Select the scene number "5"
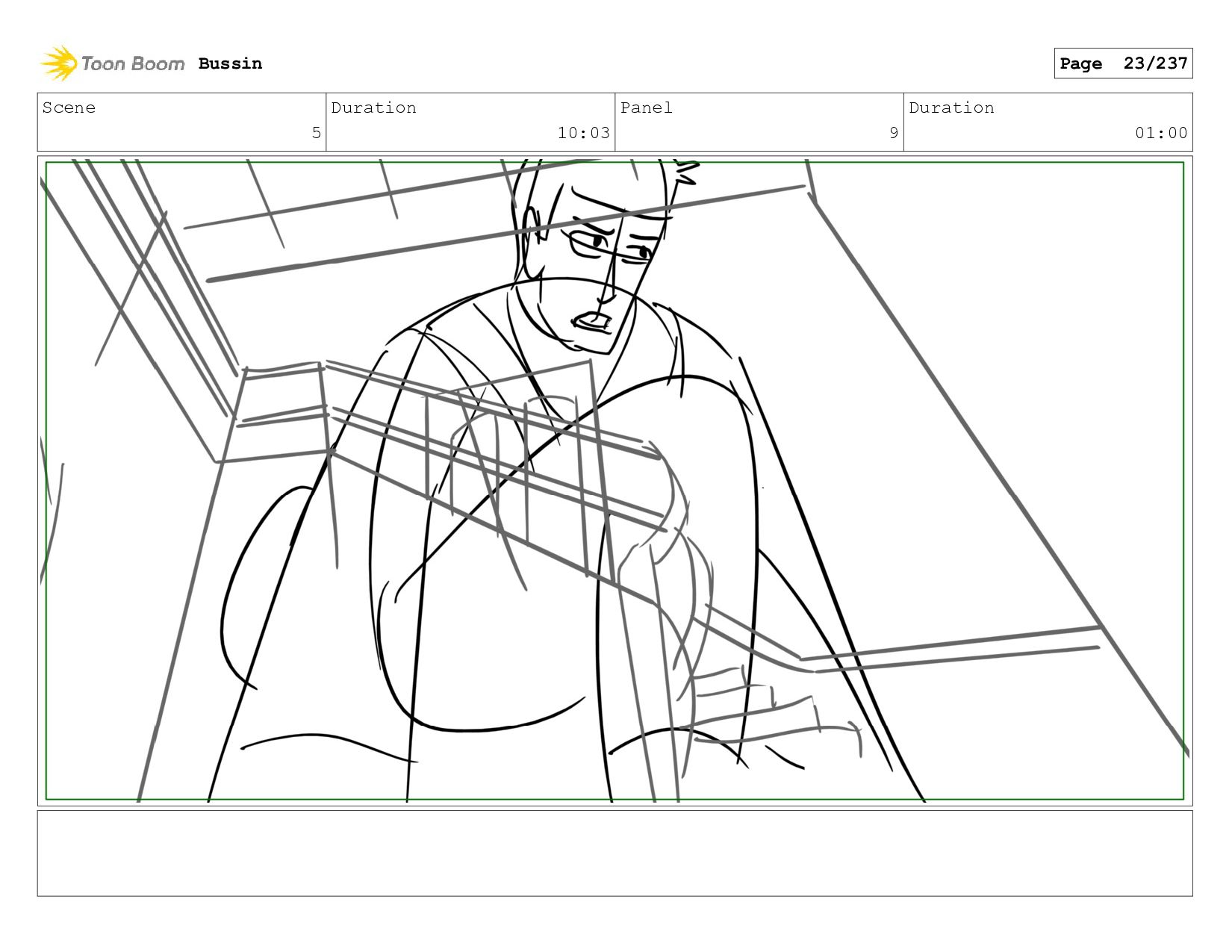Viewport: 1232px width, 952px height. pos(316,133)
